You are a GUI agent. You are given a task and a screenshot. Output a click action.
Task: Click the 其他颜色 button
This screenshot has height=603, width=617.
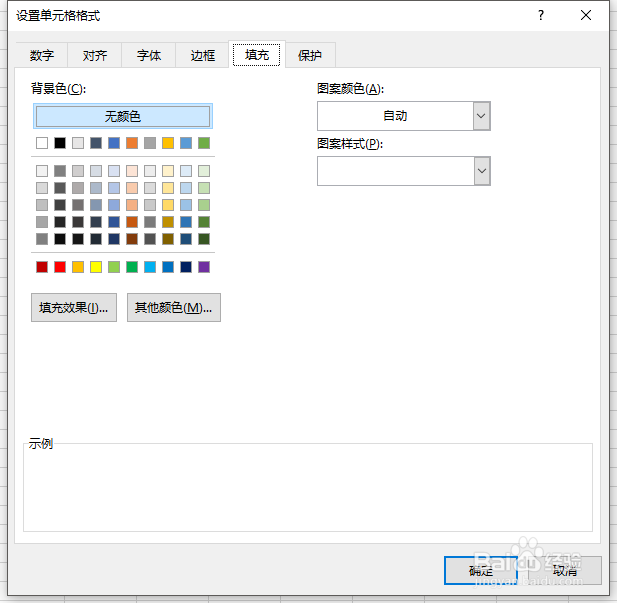coord(174,308)
